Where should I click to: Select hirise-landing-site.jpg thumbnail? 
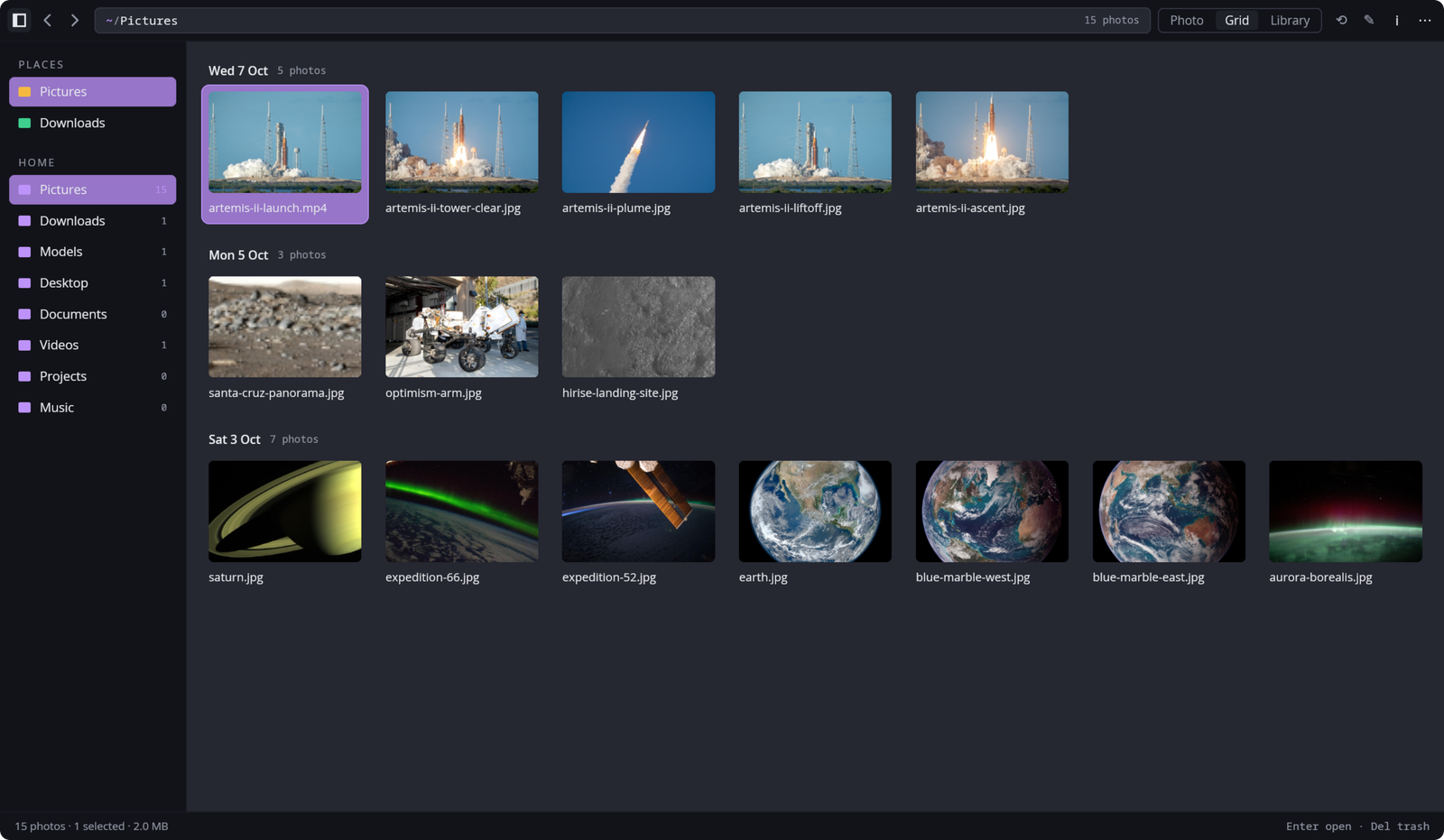(x=638, y=327)
